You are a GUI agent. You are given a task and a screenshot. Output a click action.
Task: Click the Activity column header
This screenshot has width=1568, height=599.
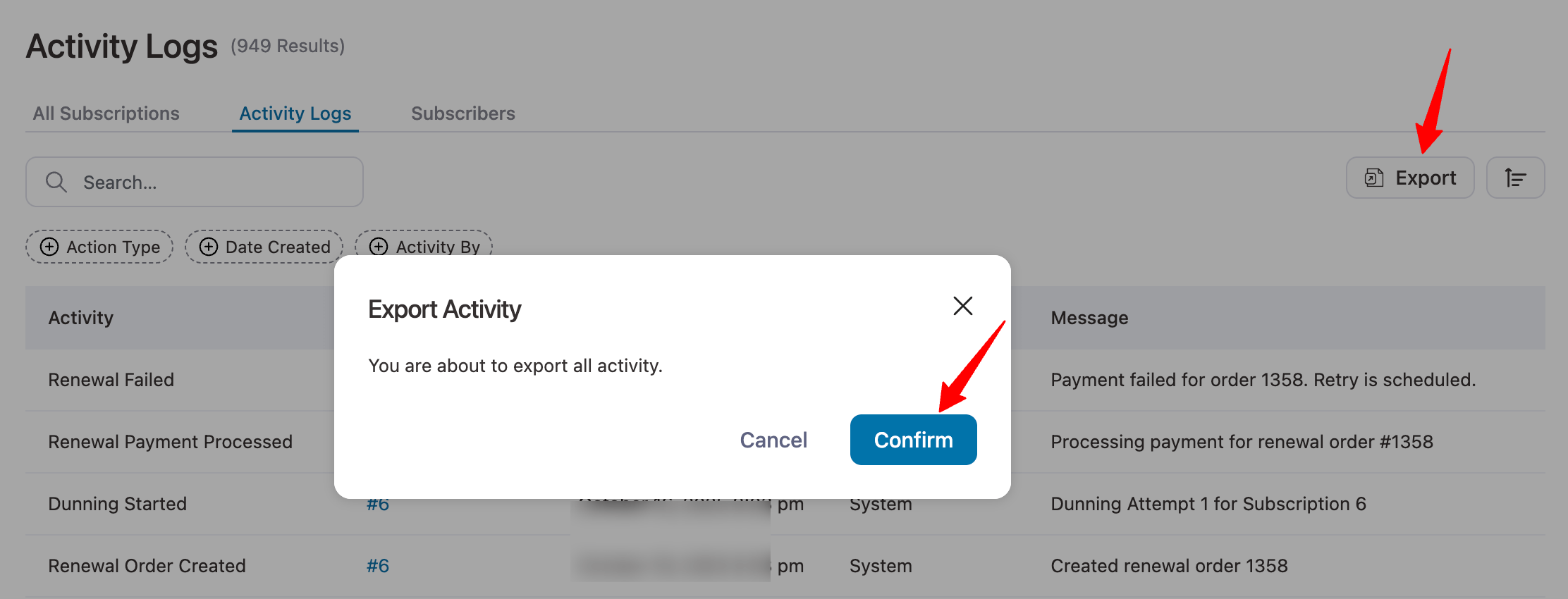[80, 317]
